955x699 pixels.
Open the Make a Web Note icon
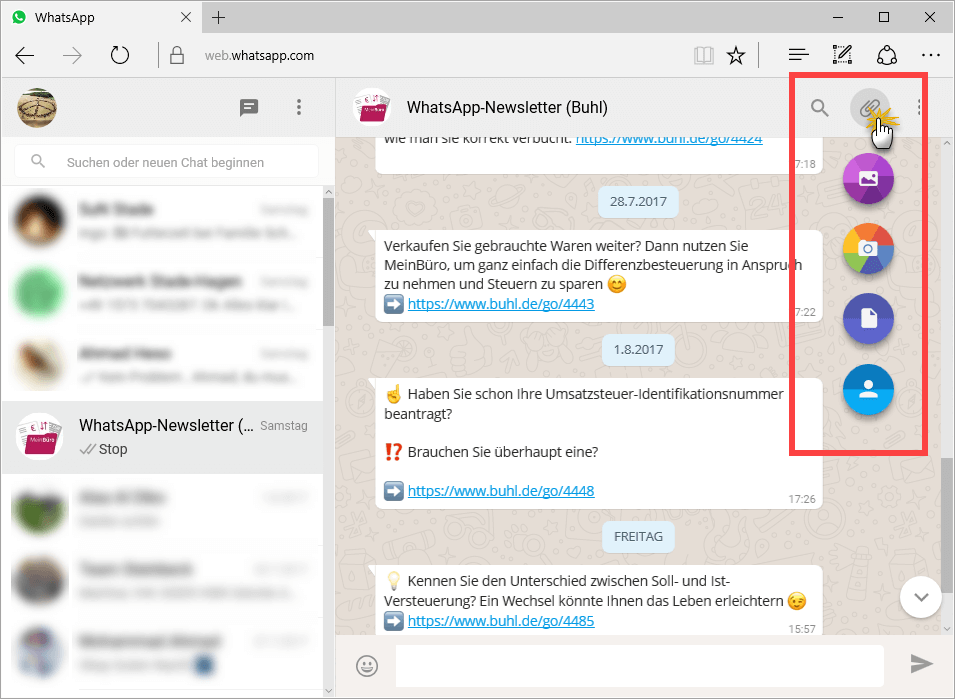(842, 55)
